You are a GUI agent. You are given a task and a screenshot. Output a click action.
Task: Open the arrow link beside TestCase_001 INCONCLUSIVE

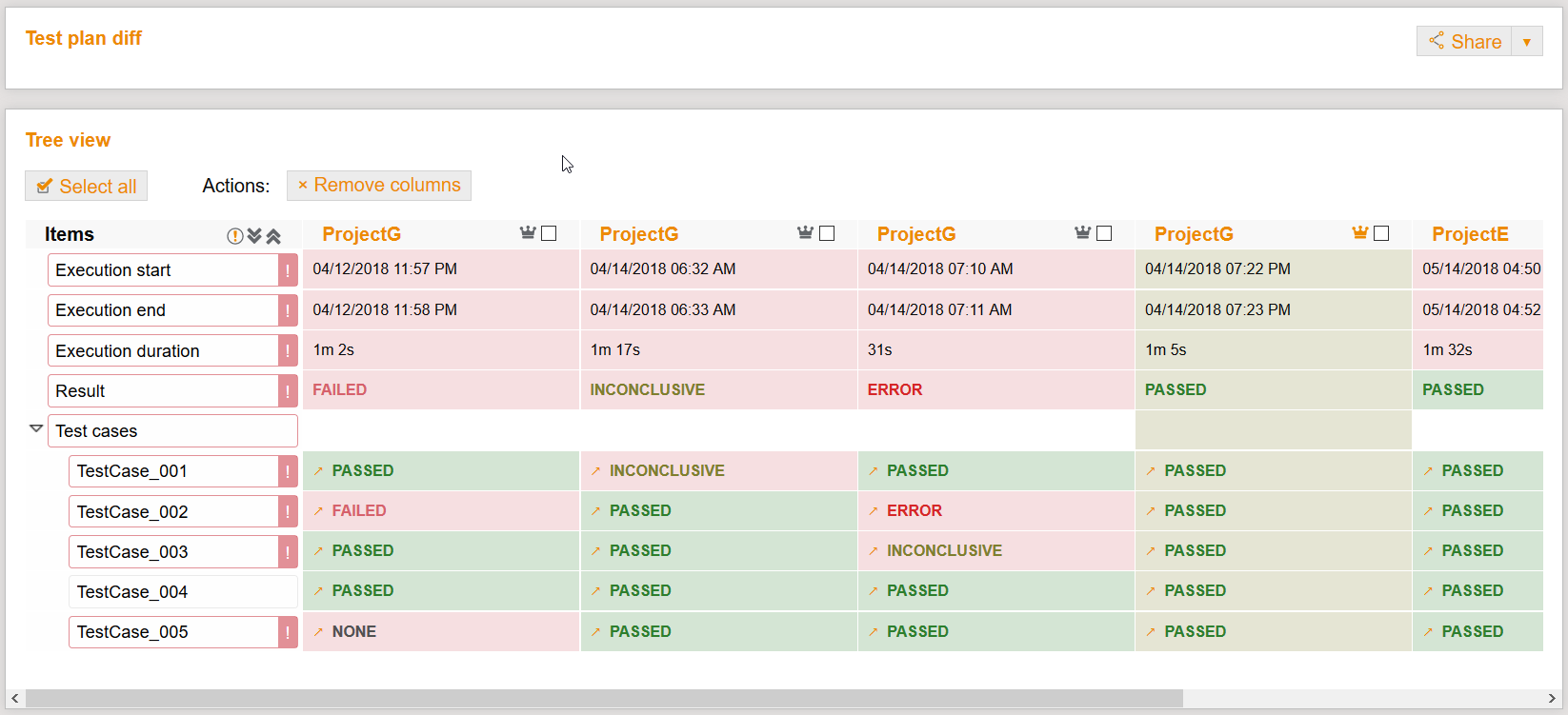point(595,471)
